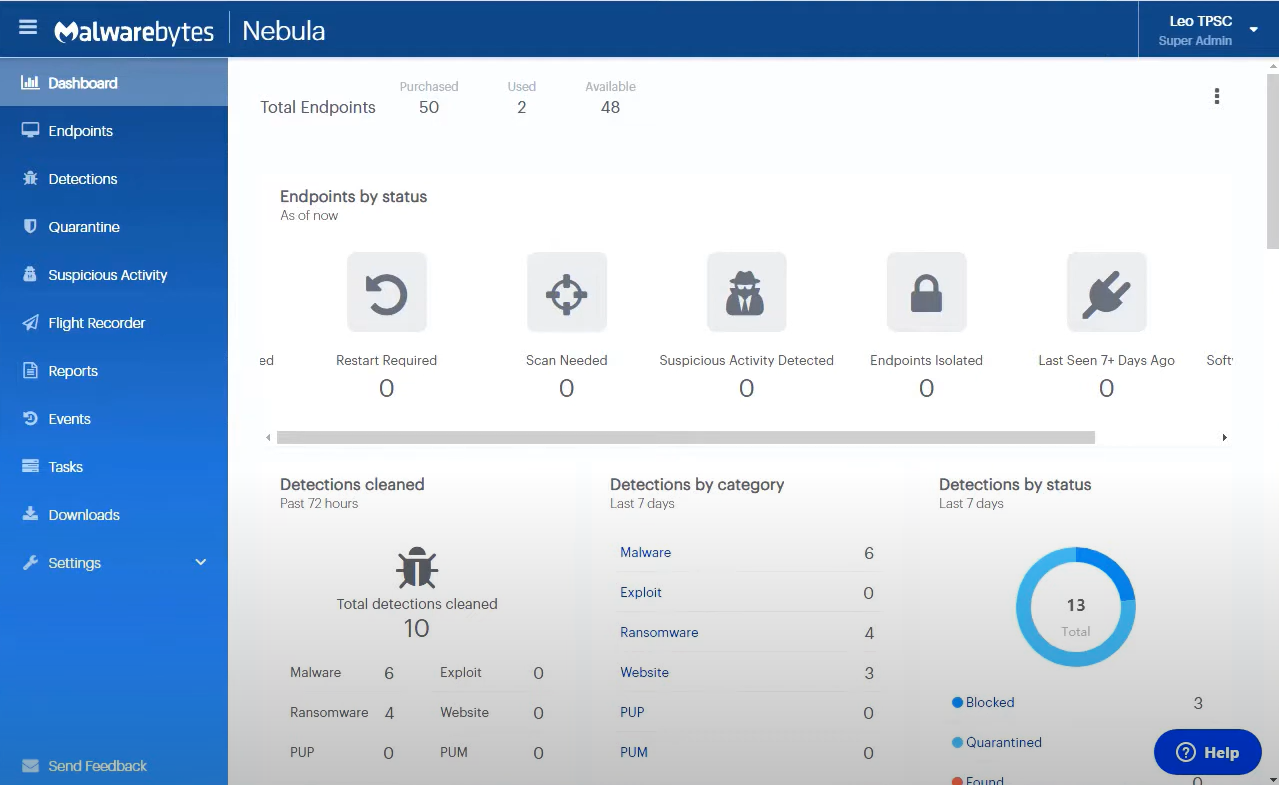Click the Endpoints Isolated lock icon

[x=926, y=292]
